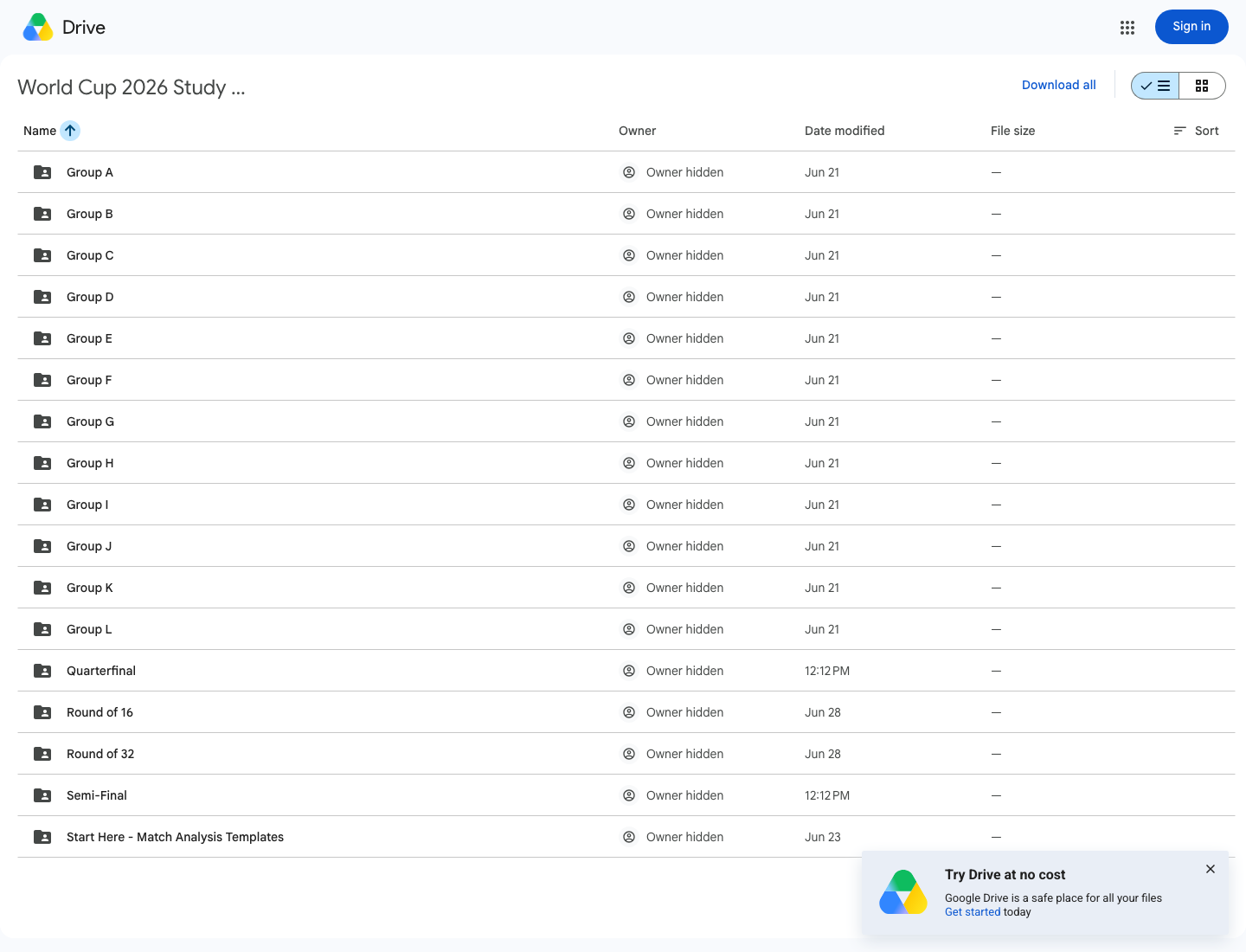Click the Group A shared folder icon
The width and height of the screenshot is (1246, 952).
coord(42,172)
